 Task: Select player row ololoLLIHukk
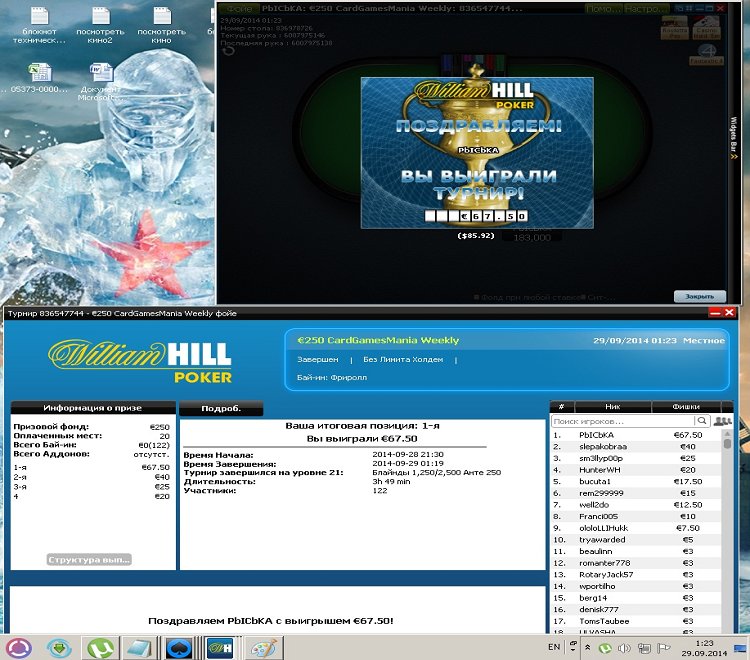tap(635, 528)
